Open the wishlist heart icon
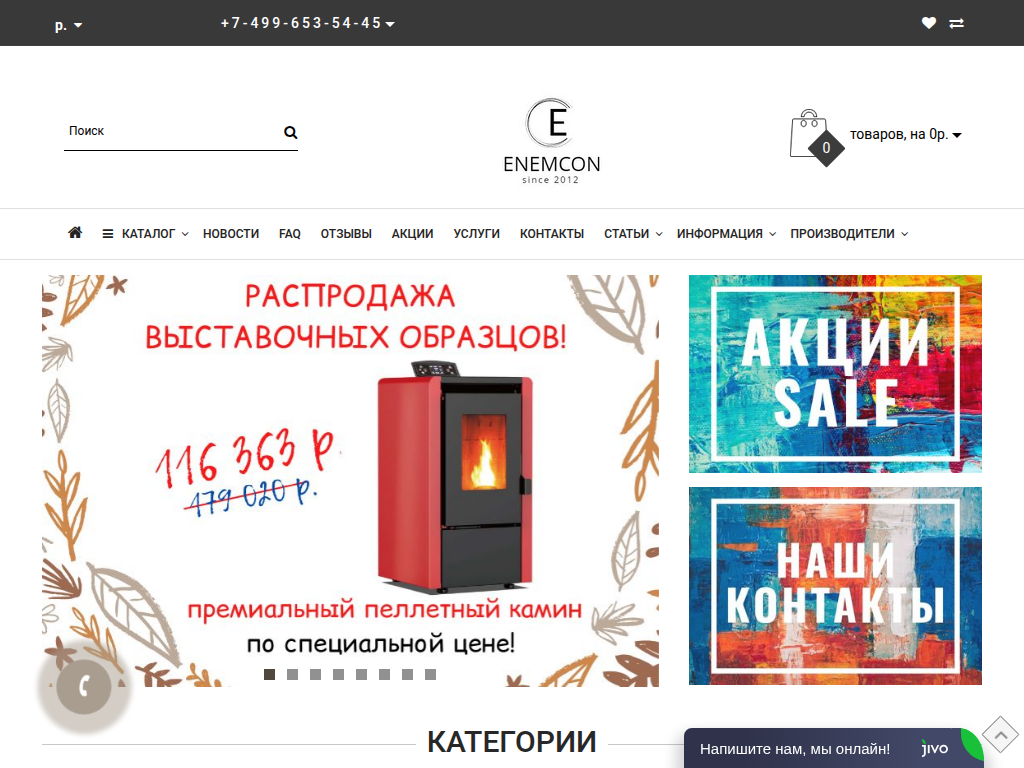 (929, 24)
